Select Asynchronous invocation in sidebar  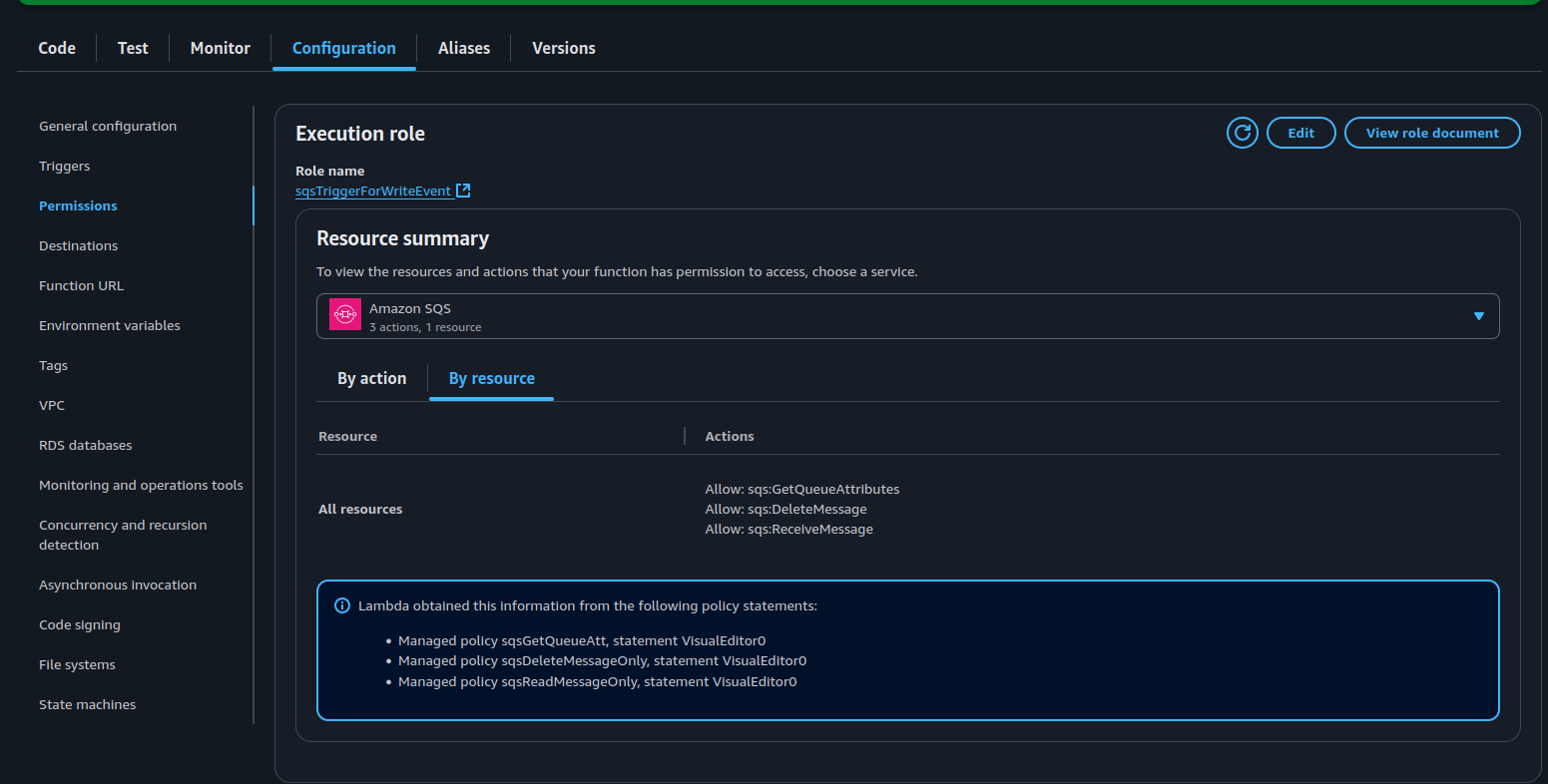tap(118, 586)
